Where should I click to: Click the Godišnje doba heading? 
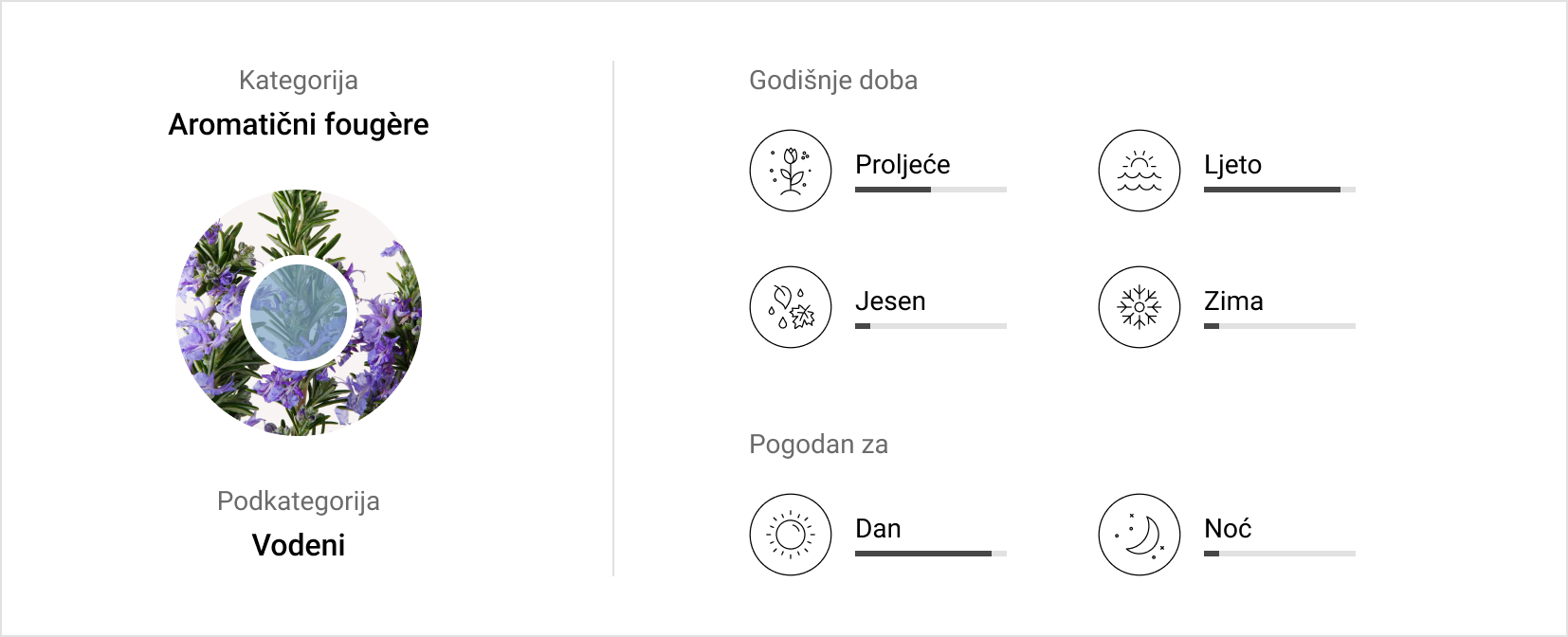pyautogui.click(x=833, y=81)
